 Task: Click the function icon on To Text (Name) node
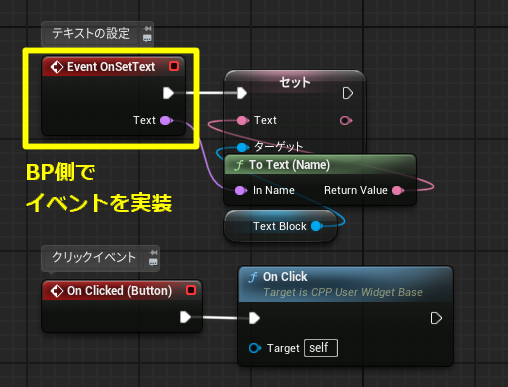(239, 165)
